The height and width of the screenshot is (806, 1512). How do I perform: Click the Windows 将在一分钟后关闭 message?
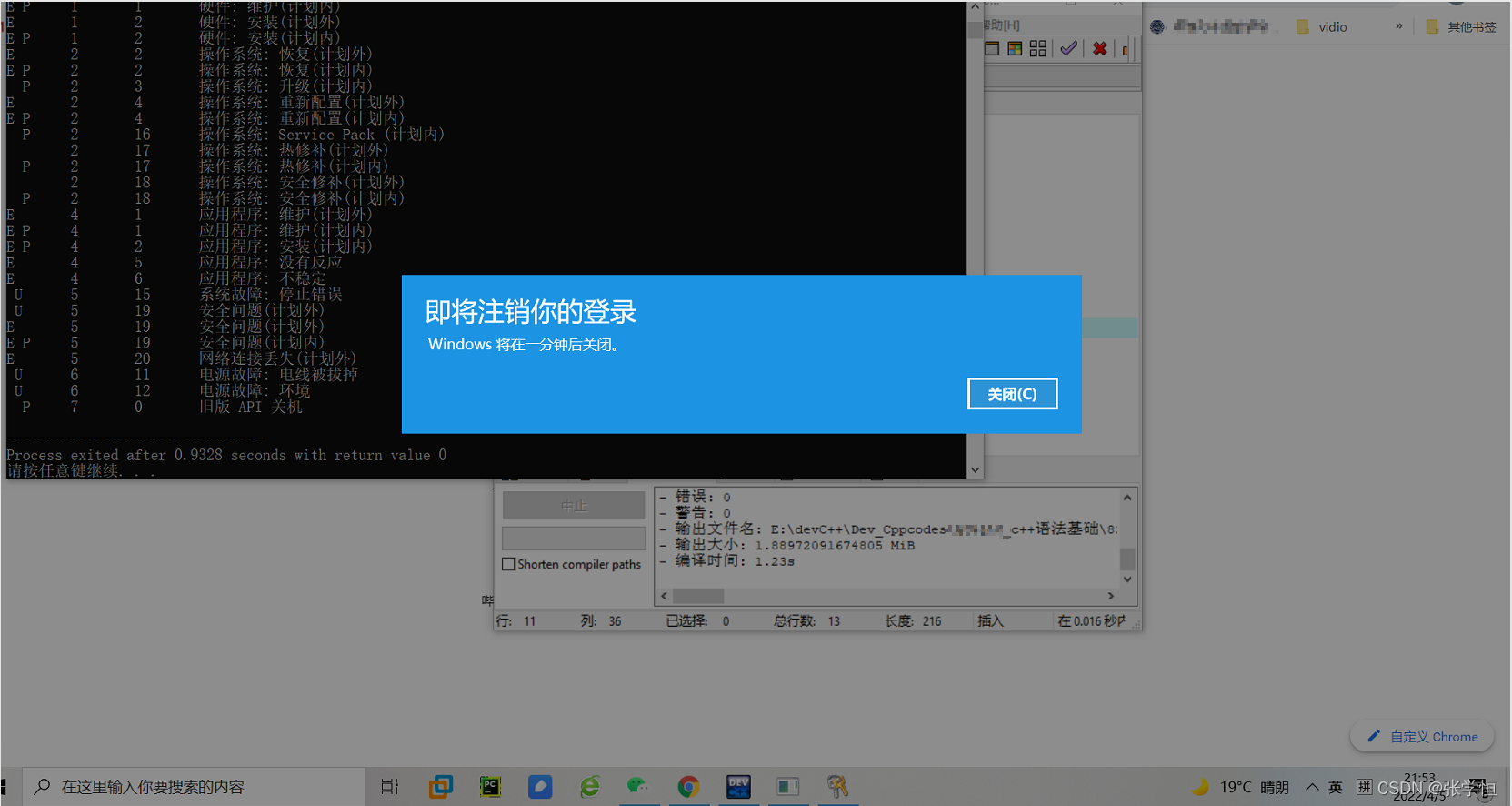click(x=525, y=345)
